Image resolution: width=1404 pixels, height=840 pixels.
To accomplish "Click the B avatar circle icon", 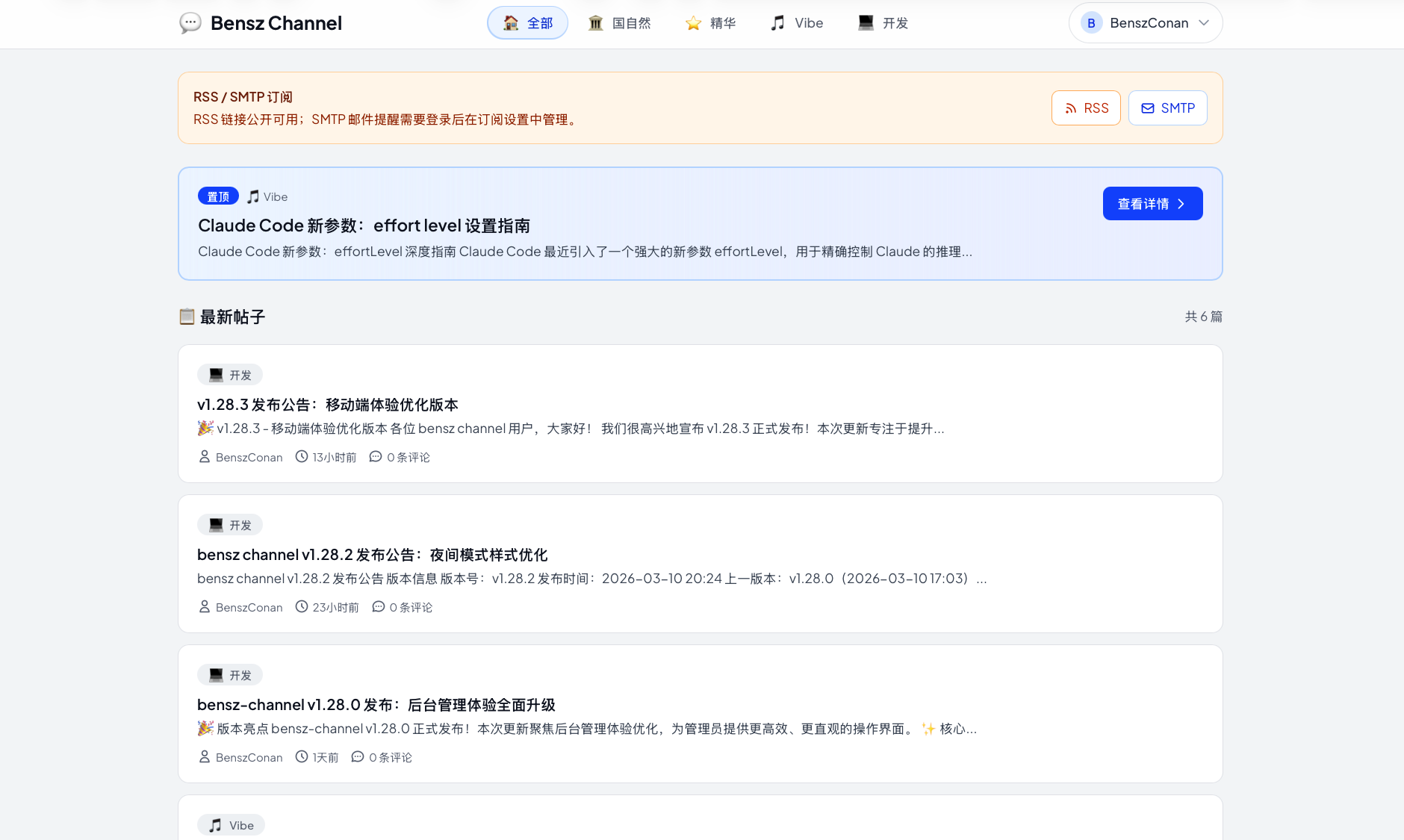I will tap(1091, 23).
